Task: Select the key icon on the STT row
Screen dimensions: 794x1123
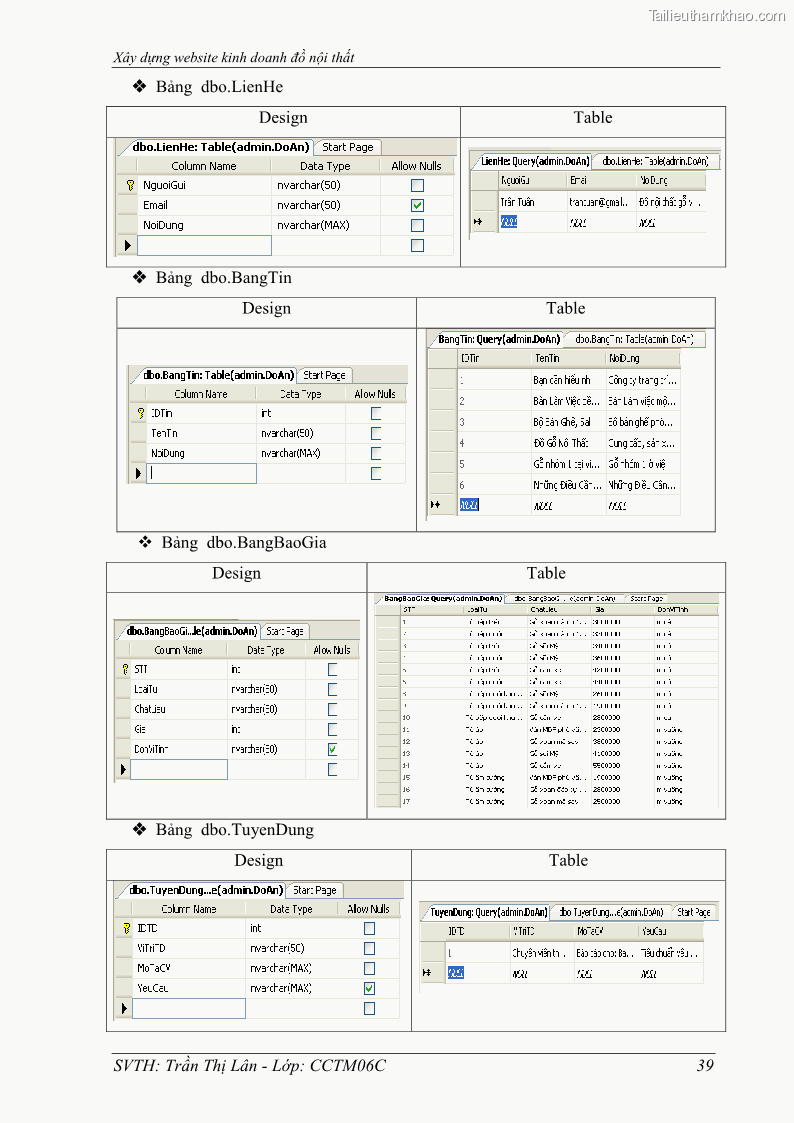Action: coord(124,669)
